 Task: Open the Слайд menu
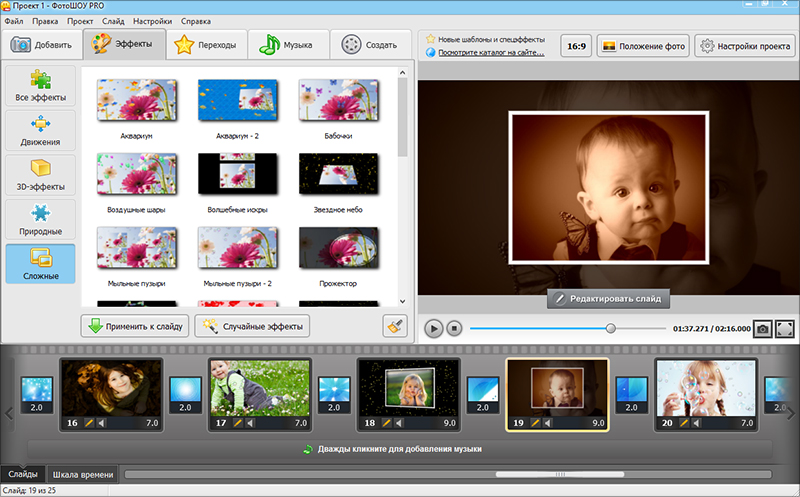click(x=113, y=21)
